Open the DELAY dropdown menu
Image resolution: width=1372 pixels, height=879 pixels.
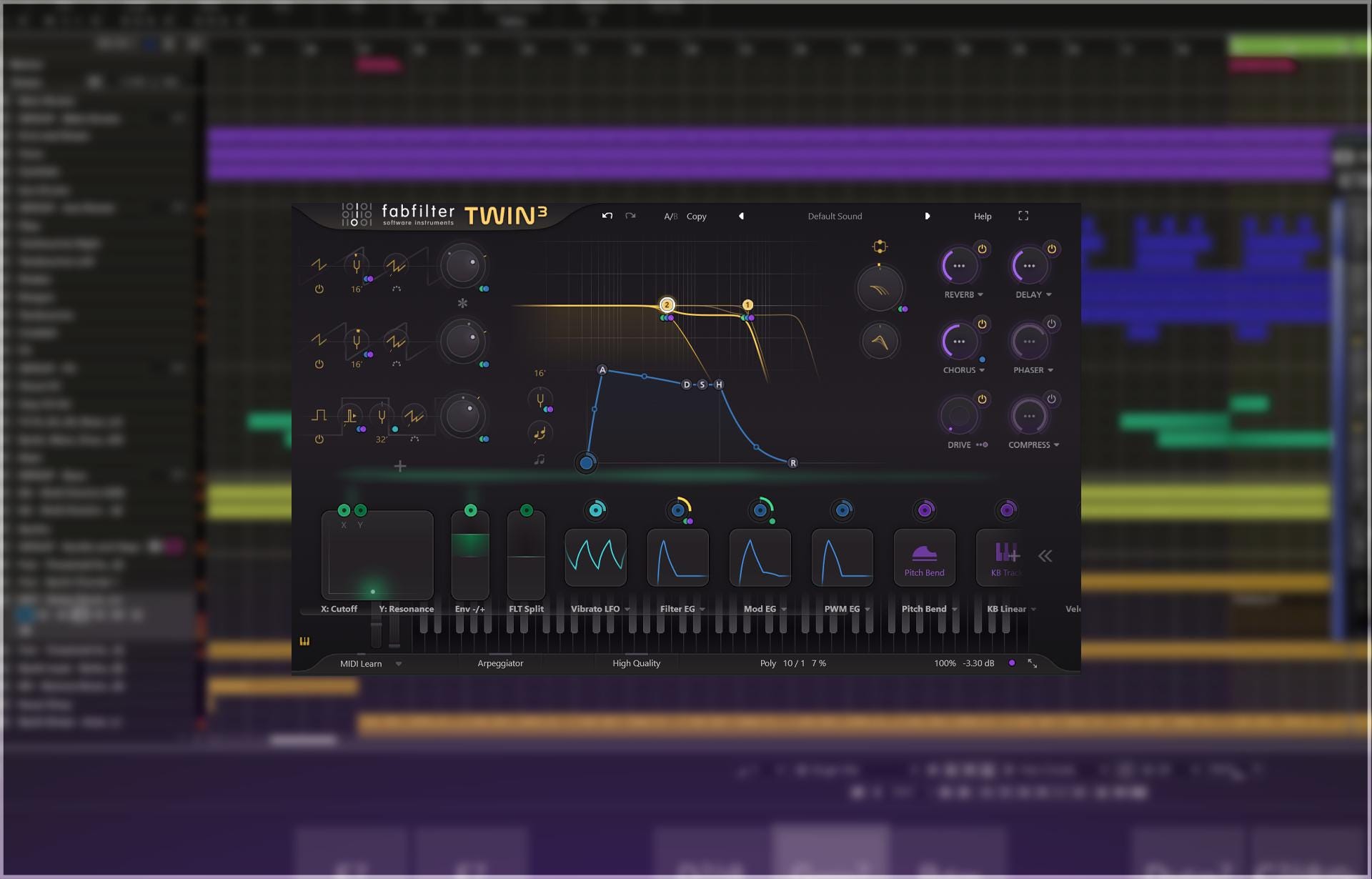click(x=1033, y=294)
